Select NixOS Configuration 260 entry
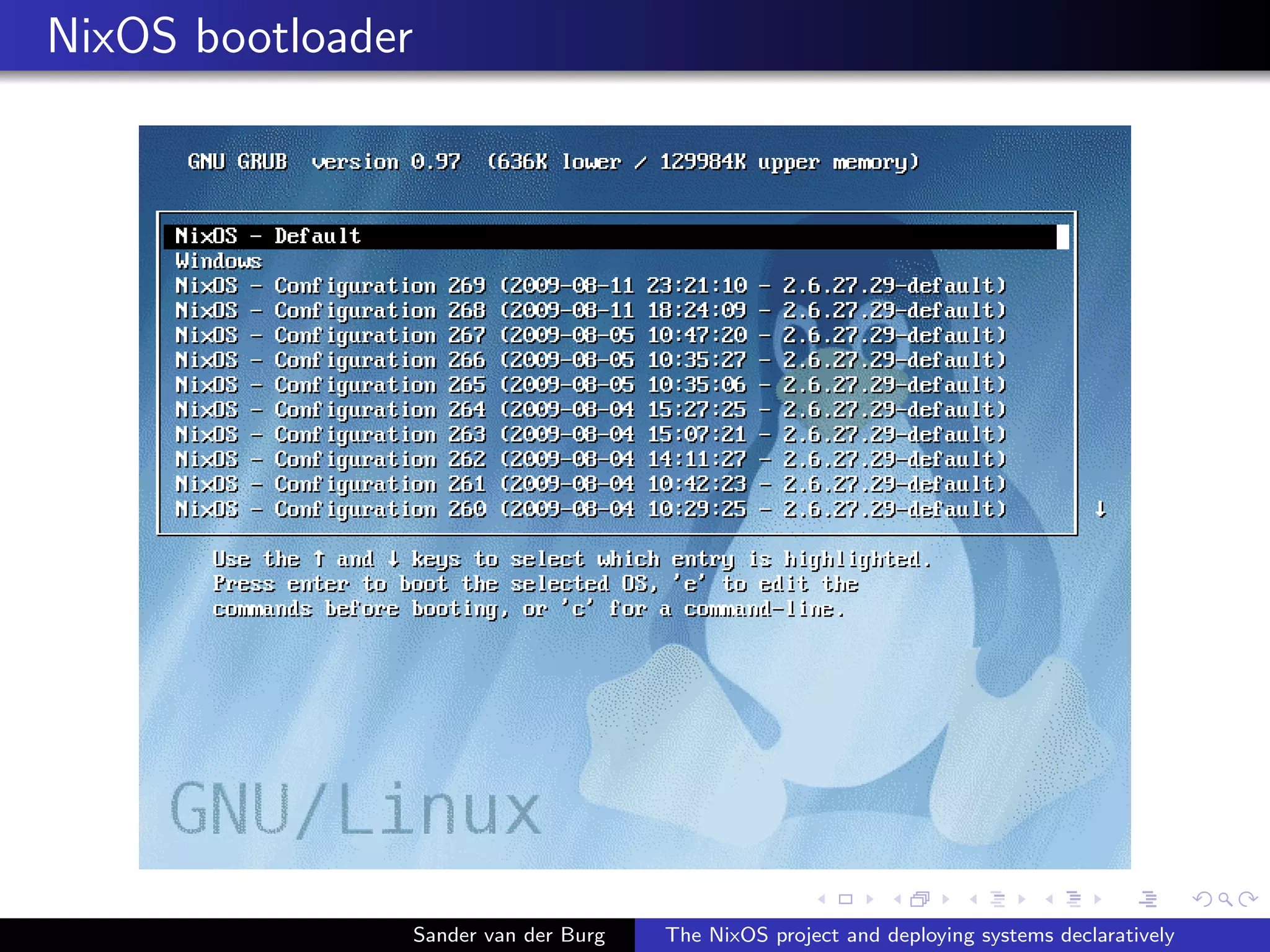The height and width of the screenshot is (952, 1270). [616, 509]
